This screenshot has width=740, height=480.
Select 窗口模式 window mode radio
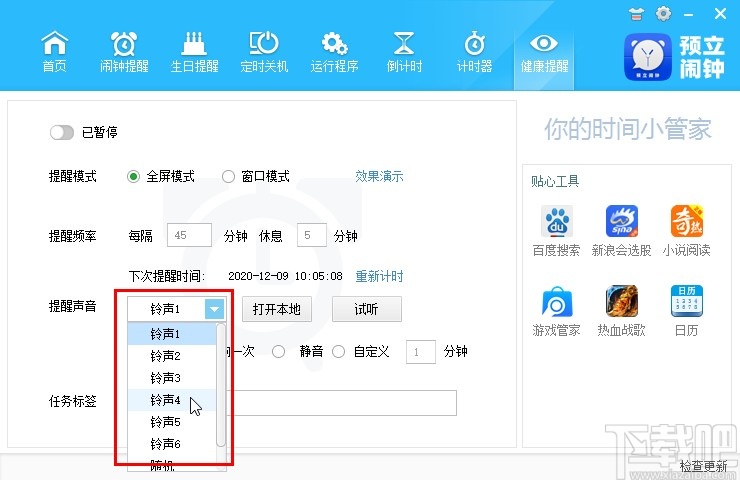pos(228,177)
